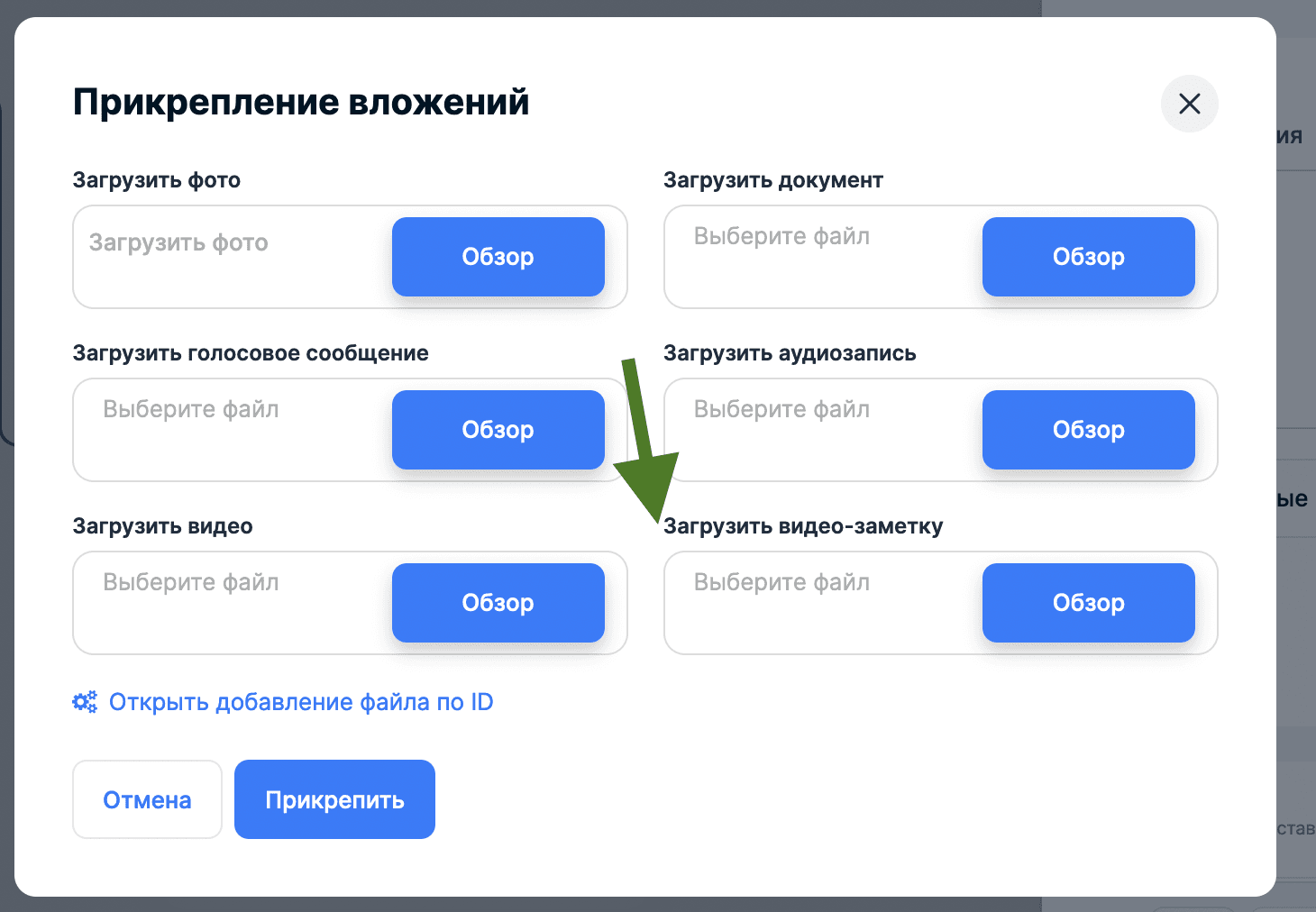The height and width of the screenshot is (912, 1316).
Task: Click Обзор under Загрузить документ
Action: pos(1088,257)
